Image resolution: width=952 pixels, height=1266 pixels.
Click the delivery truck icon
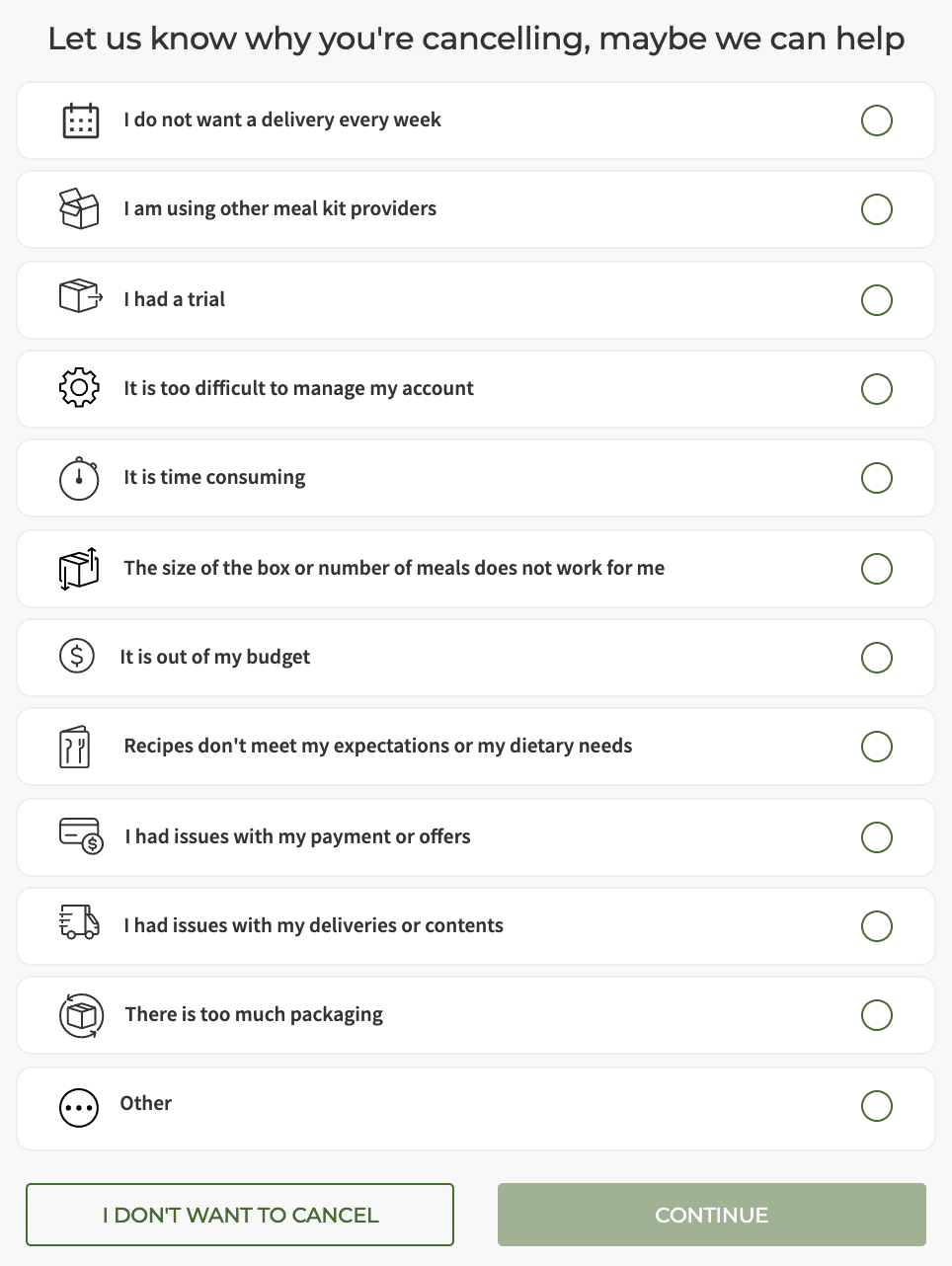(x=79, y=921)
